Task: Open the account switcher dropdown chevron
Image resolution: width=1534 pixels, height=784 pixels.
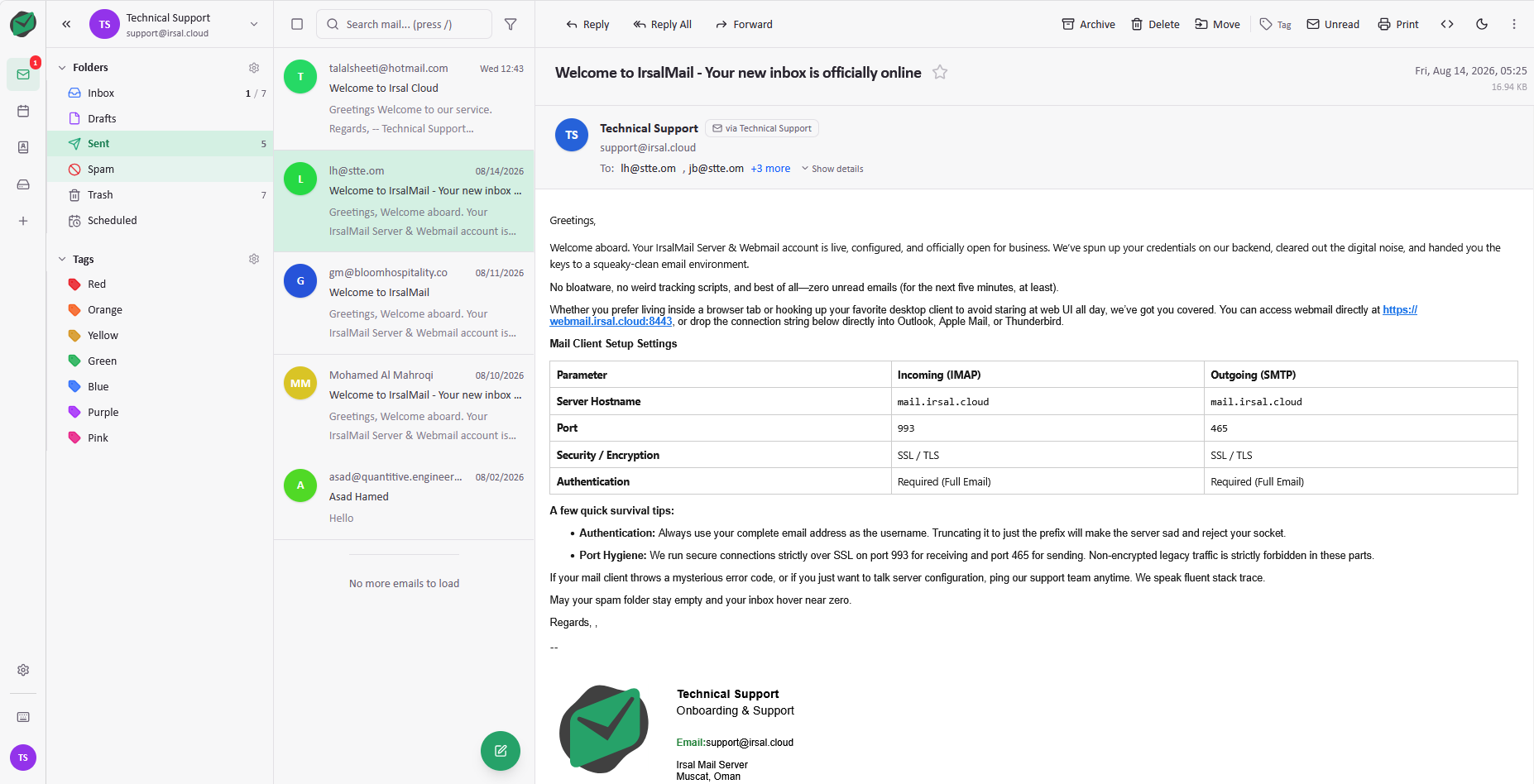Action: click(x=254, y=24)
